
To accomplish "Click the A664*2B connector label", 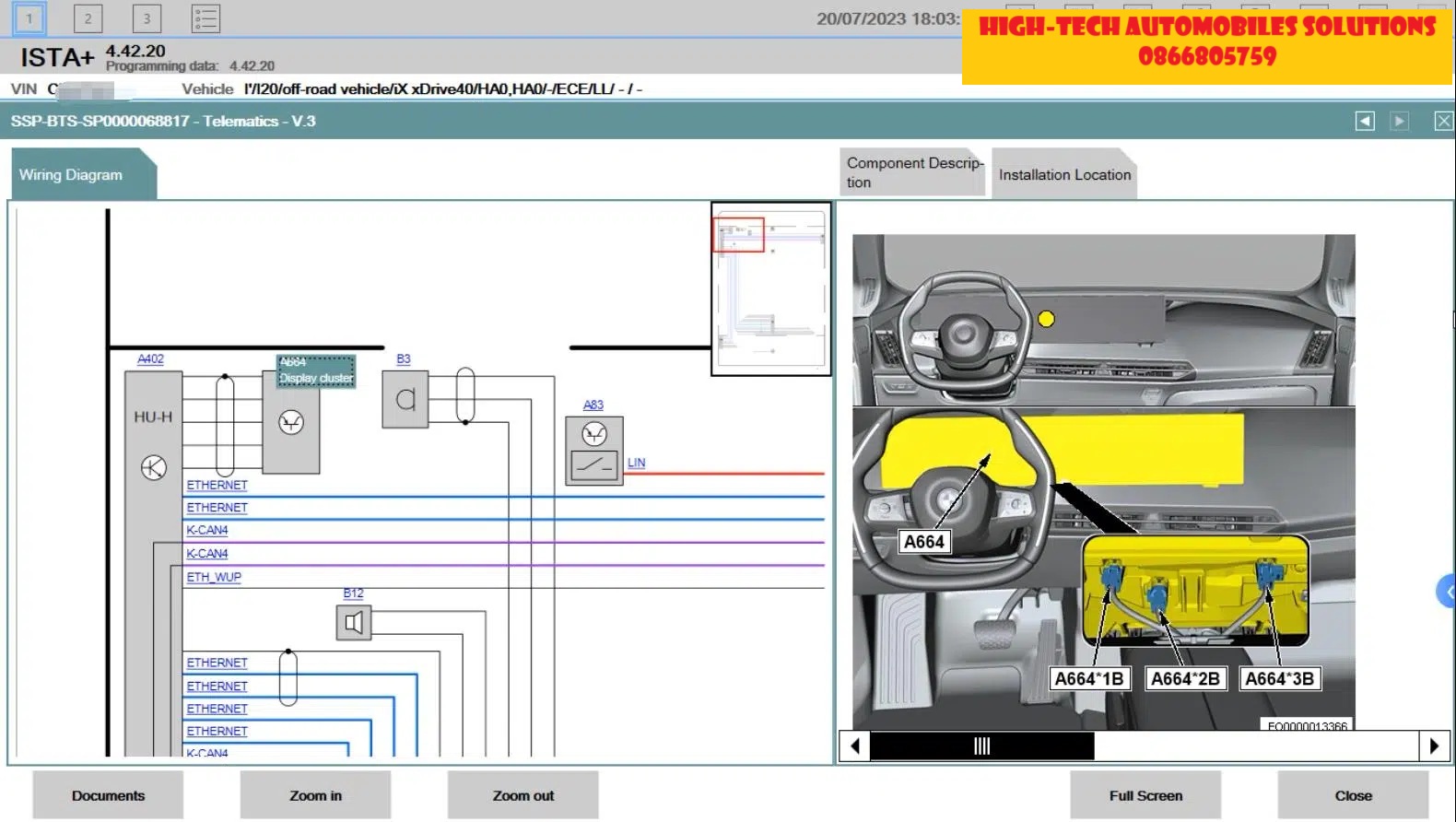I will (1185, 679).
